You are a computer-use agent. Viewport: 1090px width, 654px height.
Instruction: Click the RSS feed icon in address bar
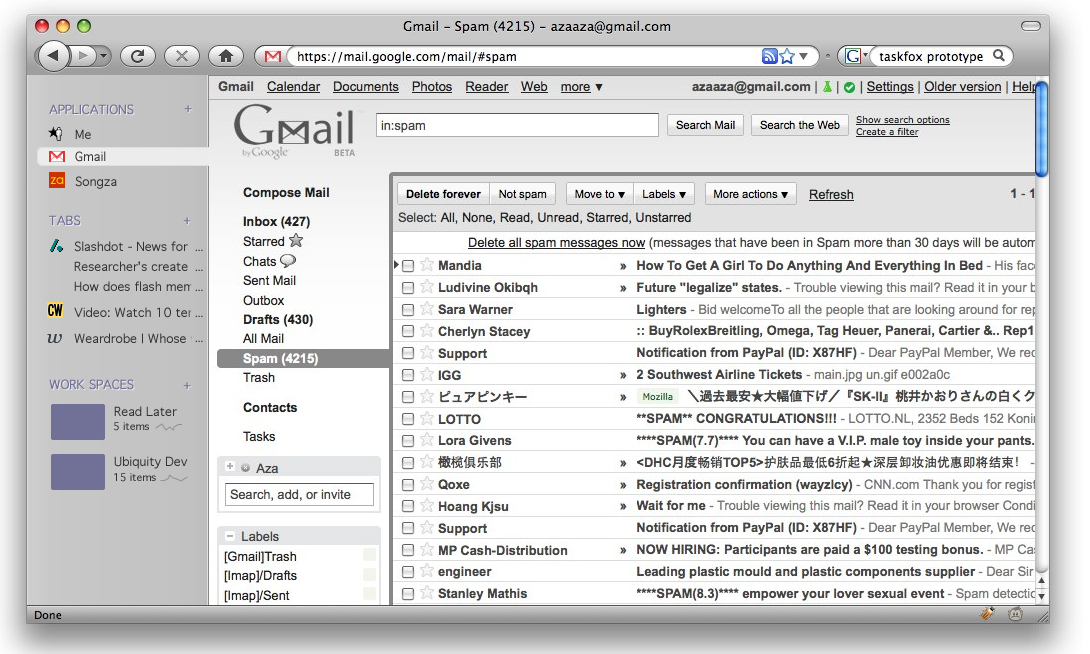tap(769, 56)
